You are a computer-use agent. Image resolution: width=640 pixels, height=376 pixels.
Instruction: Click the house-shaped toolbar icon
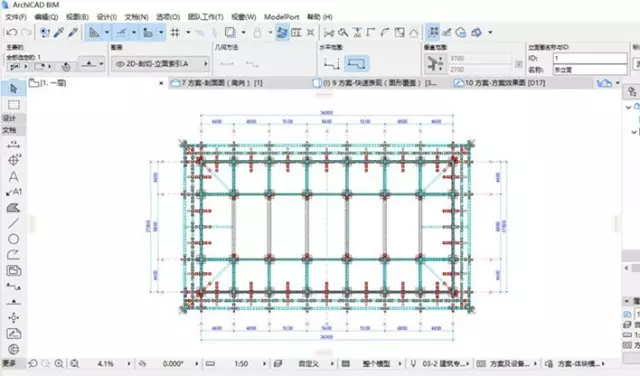click(413, 33)
